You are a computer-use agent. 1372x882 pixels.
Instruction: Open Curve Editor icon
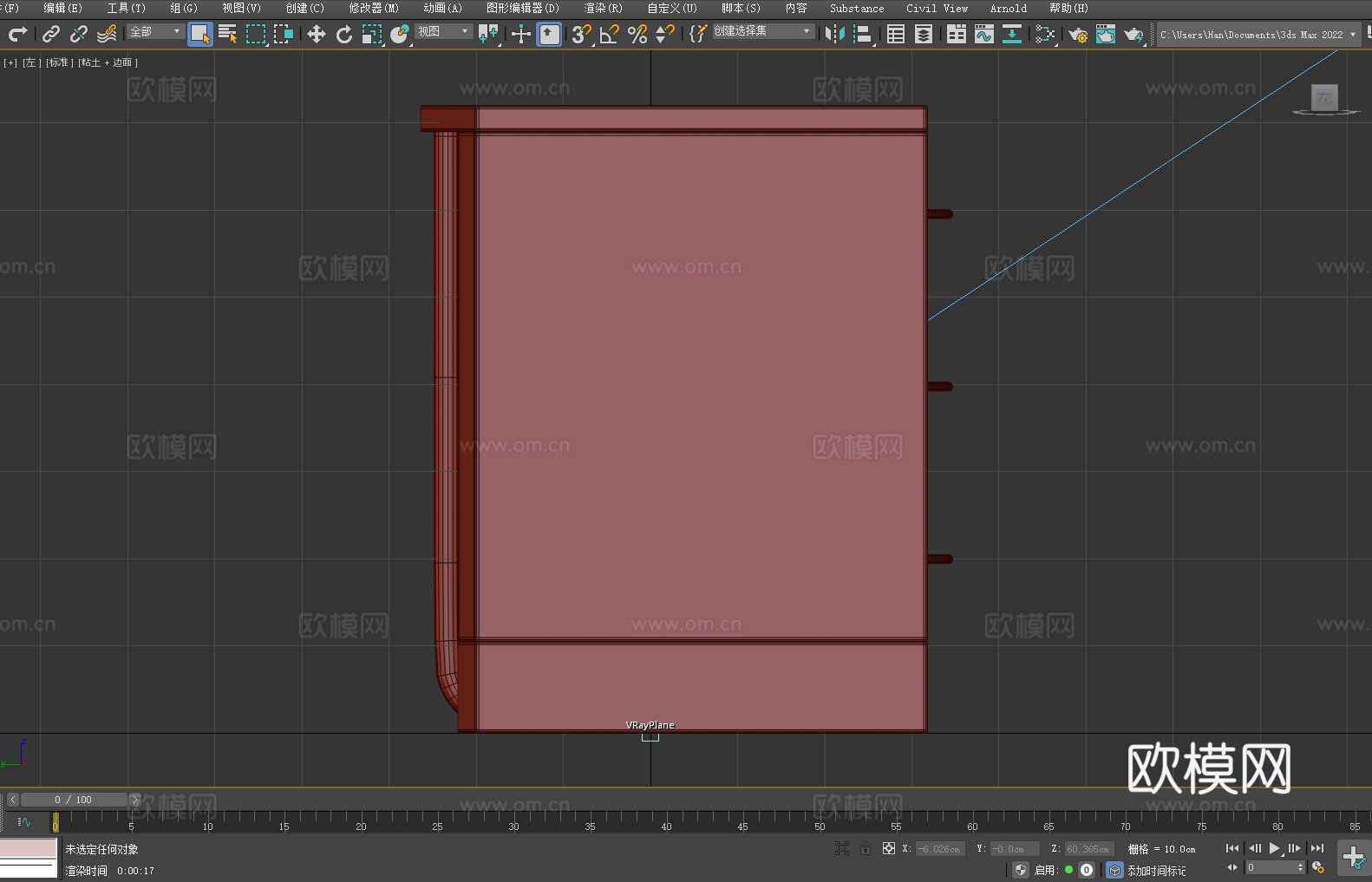click(x=984, y=34)
